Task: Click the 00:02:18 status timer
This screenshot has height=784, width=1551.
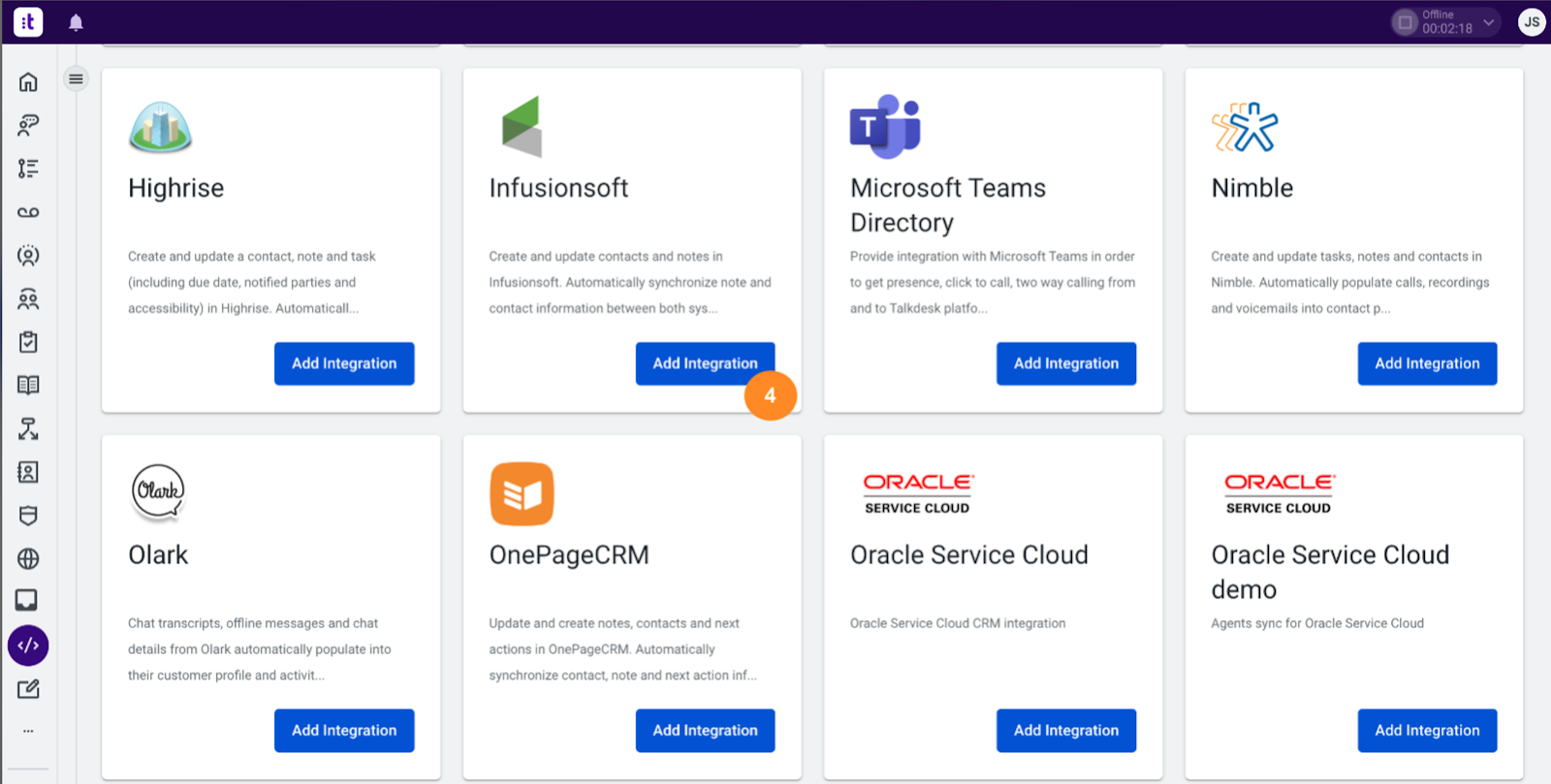Action: pos(1447,29)
